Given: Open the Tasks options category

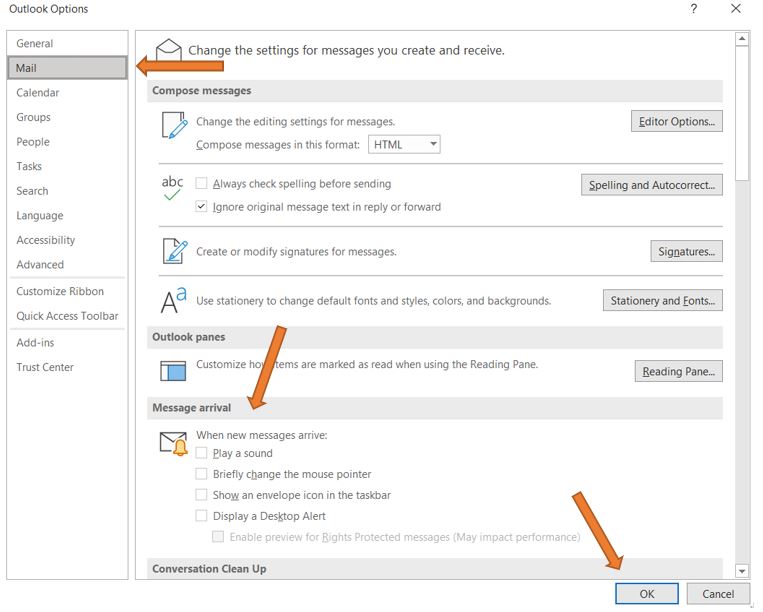Looking at the screenshot, I should click(x=68, y=166).
